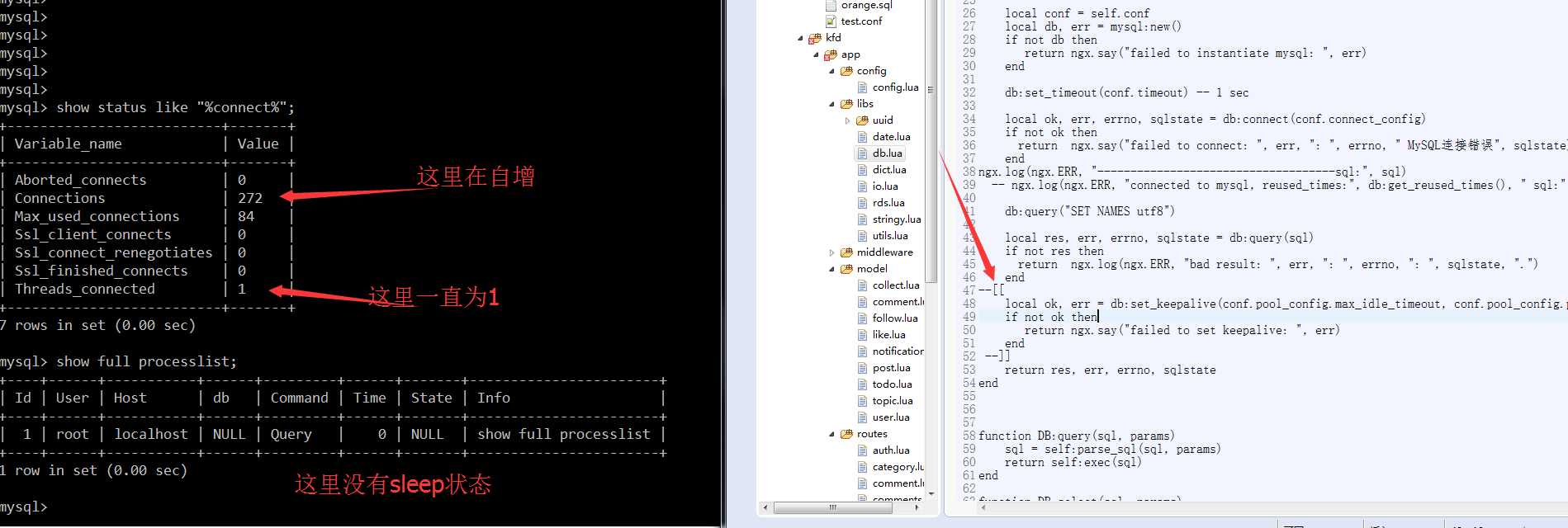Click the uuid package folder icon
Image resolution: width=1568 pixels, height=528 pixels.
[862, 120]
